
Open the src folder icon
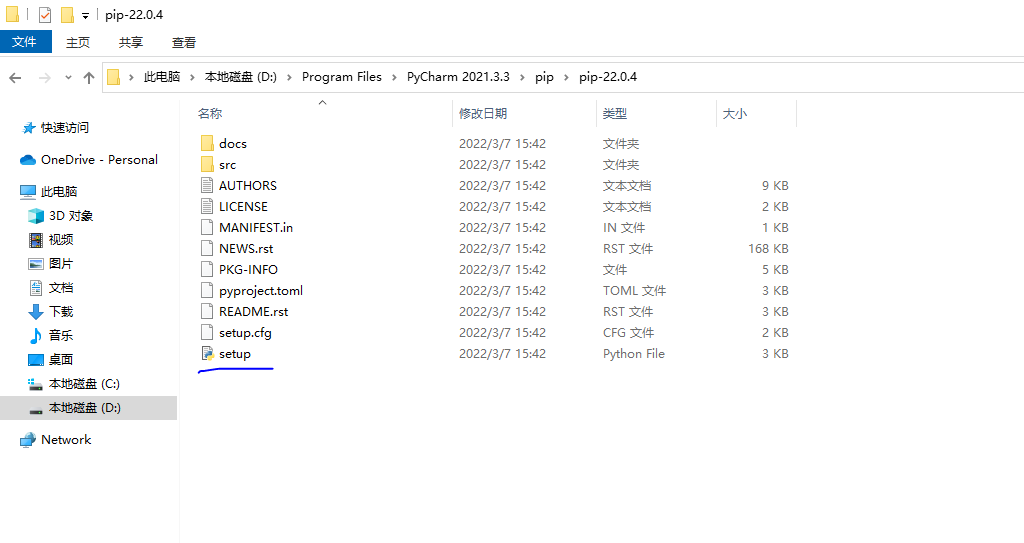(x=207, y=164)
